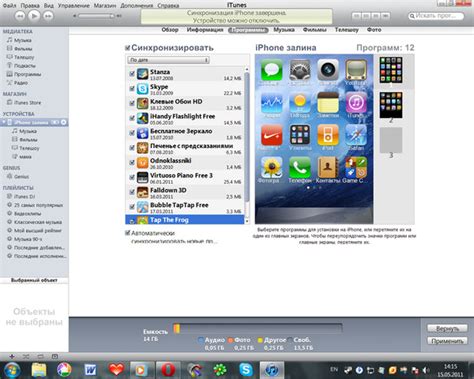Toggle the Автоматически синхронизировать checkbox
Image resolution: width=474 pixels, height=379 pixels.
(x=127, y=233)
